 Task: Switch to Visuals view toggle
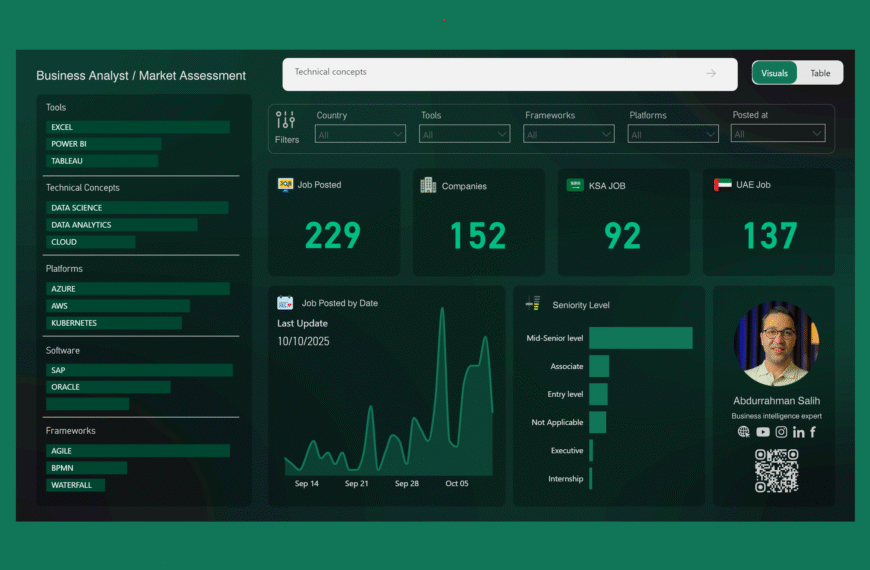click(x=775, y=73)
